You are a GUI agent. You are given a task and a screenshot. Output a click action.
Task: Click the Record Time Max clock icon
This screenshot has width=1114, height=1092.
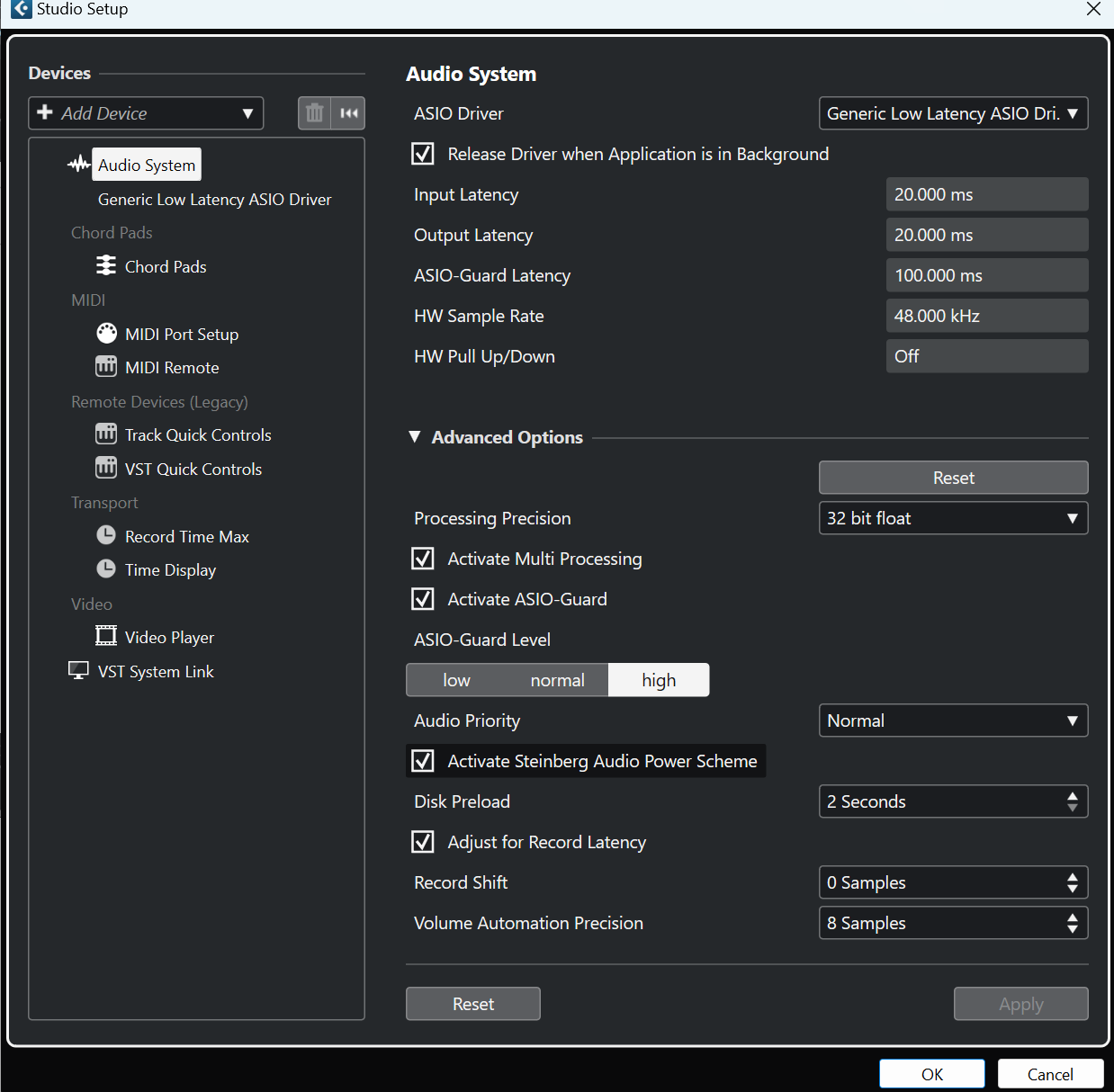pos(106,535)
